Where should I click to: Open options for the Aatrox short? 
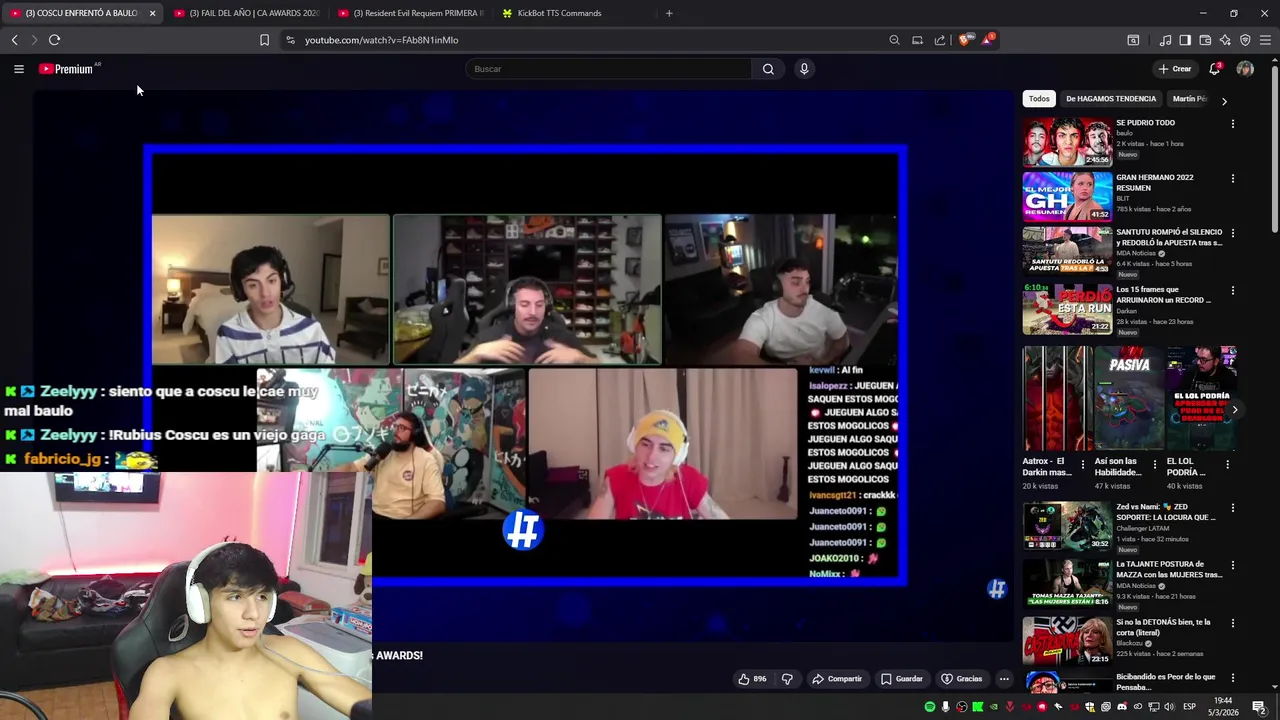pos(1085,465)
